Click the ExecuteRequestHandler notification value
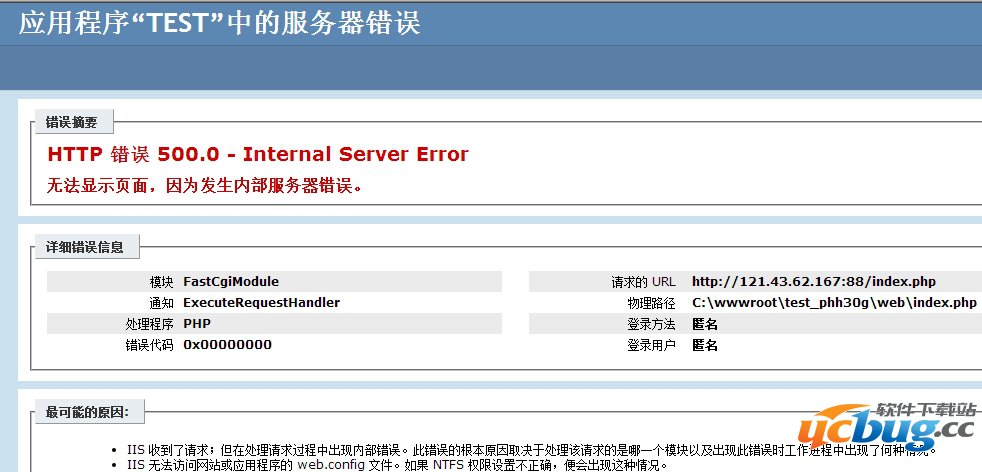Screen dimensions: 982x472 click(261, 303)
